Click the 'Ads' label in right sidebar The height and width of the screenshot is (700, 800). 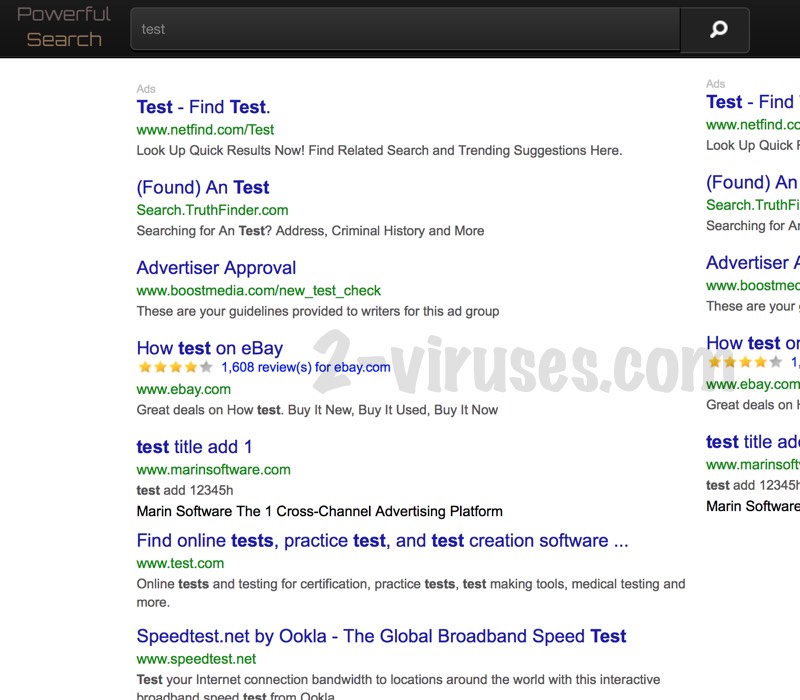(x=715, y=84)
